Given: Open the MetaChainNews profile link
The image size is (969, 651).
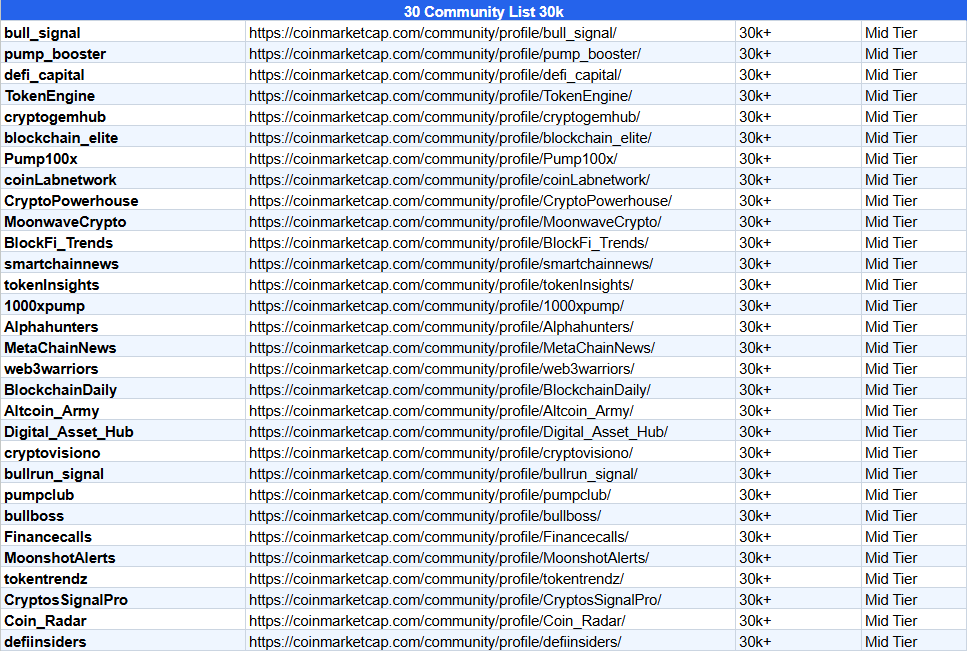Looking at the screenshot, I should [452, 348].
